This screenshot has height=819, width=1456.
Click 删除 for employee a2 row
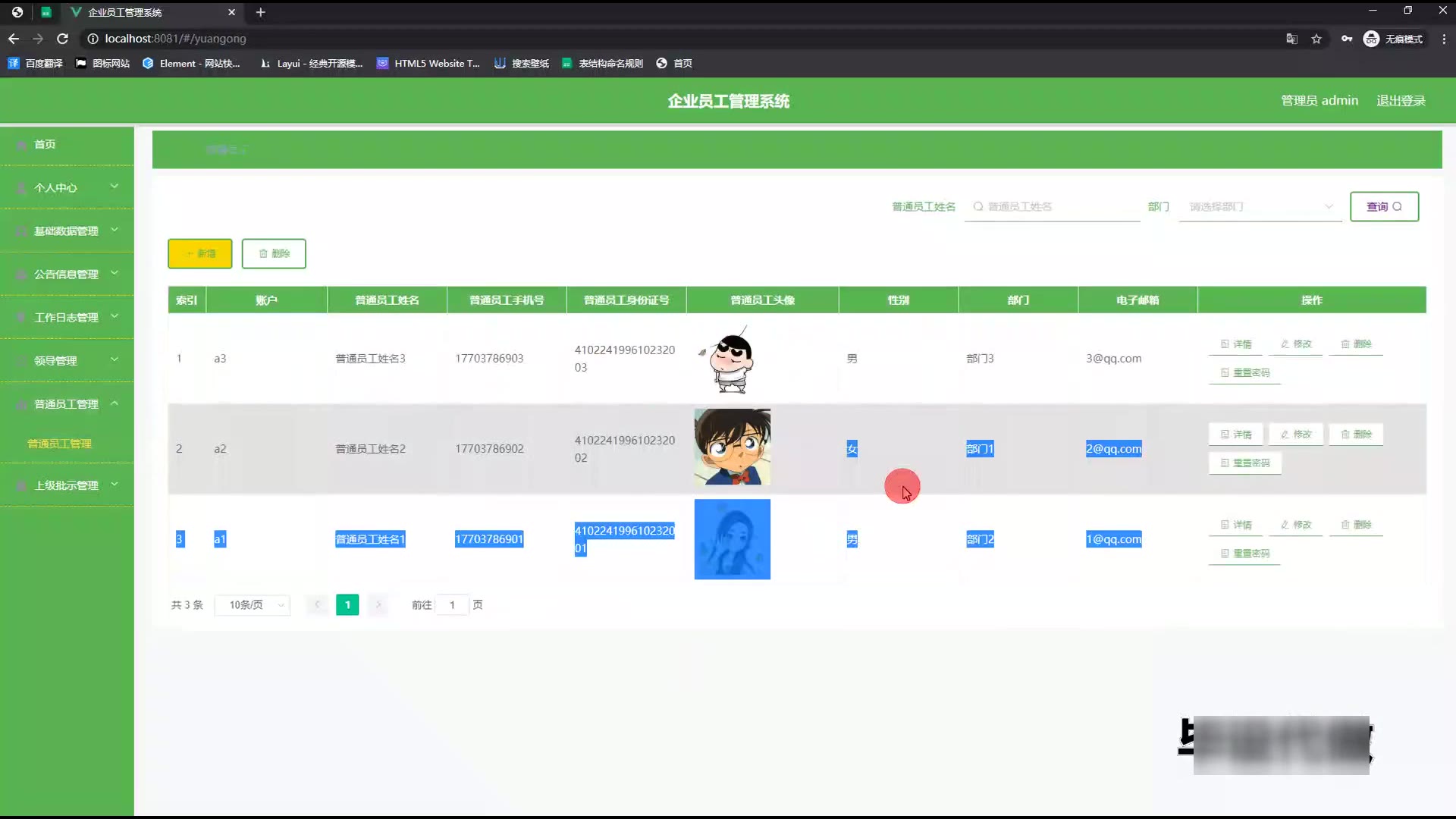pyautogui.click(x=1356, y=435)
